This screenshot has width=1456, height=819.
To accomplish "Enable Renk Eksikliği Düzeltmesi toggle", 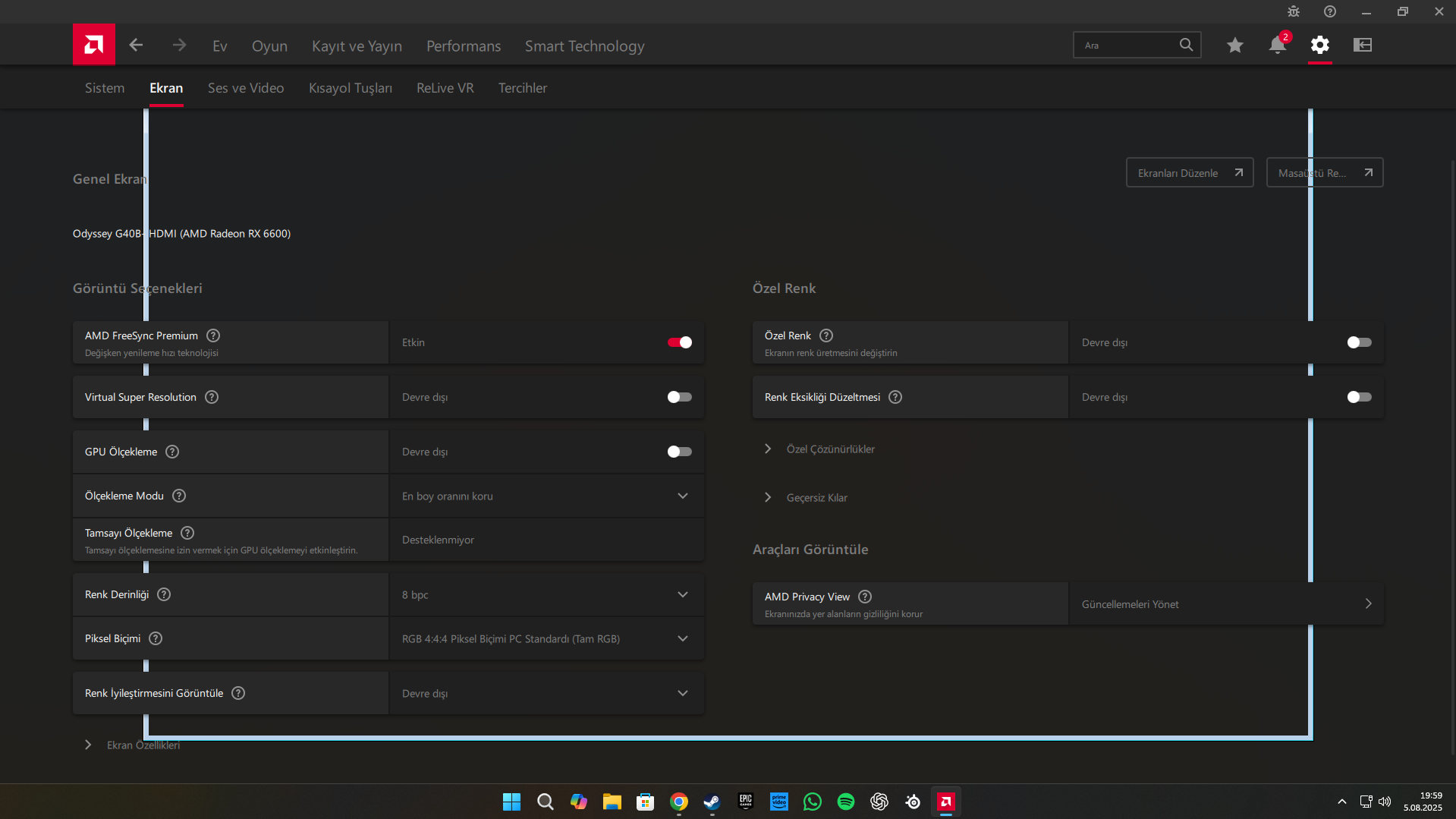I will click(x=1360, y=397).
